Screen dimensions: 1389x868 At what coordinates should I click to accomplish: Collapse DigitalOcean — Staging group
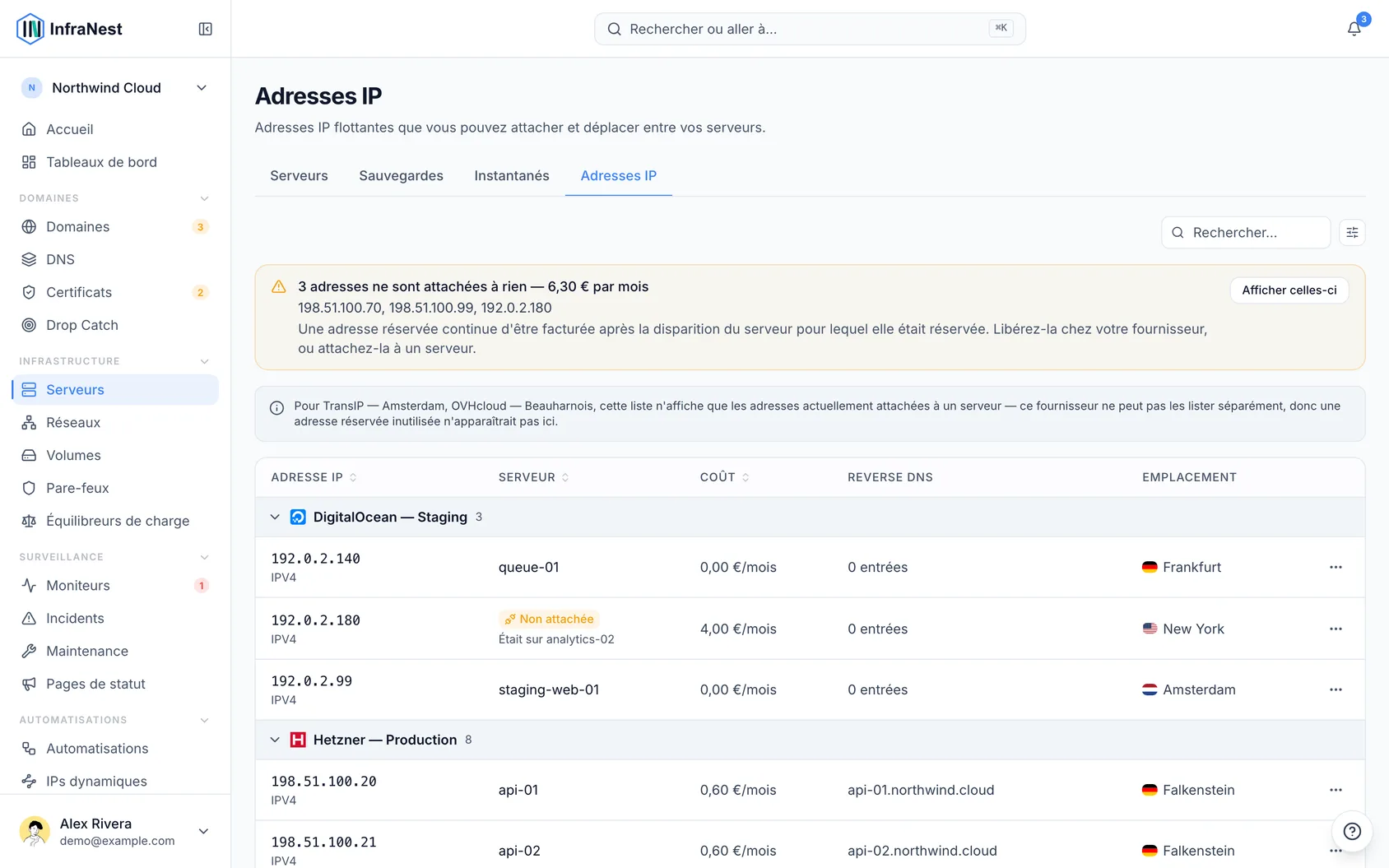tap(275, 517)
